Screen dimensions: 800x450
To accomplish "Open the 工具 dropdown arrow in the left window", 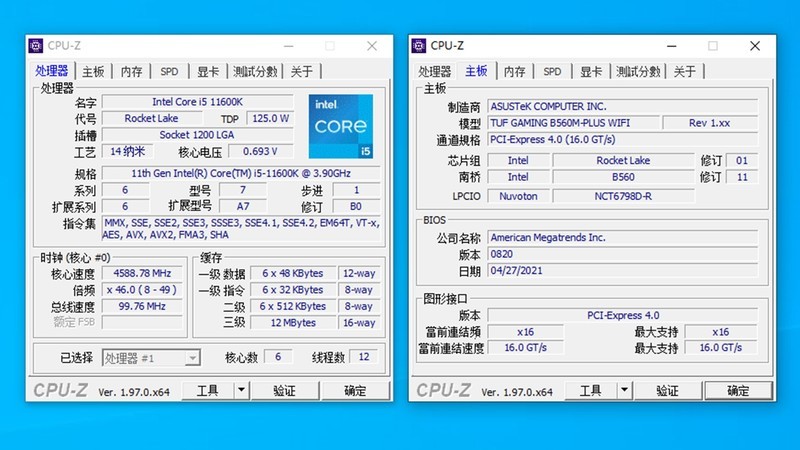I will [241, 391].
